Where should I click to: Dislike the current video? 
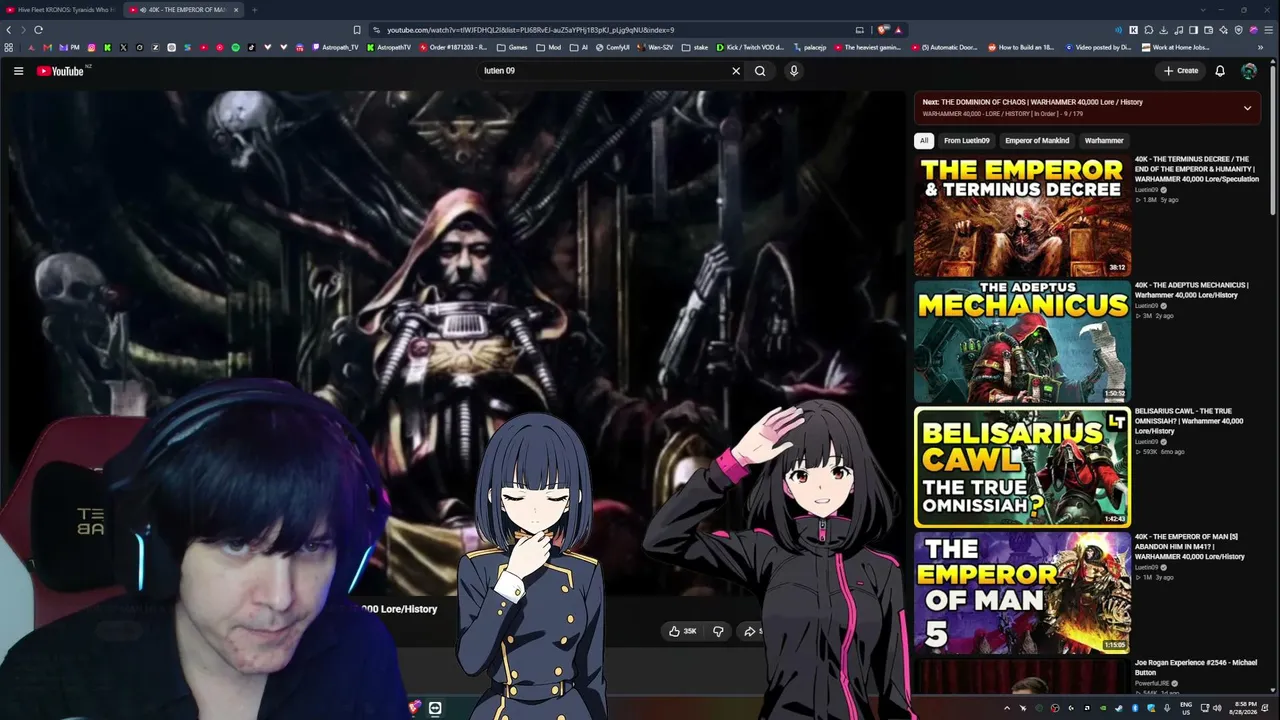[x=718, y=631]
